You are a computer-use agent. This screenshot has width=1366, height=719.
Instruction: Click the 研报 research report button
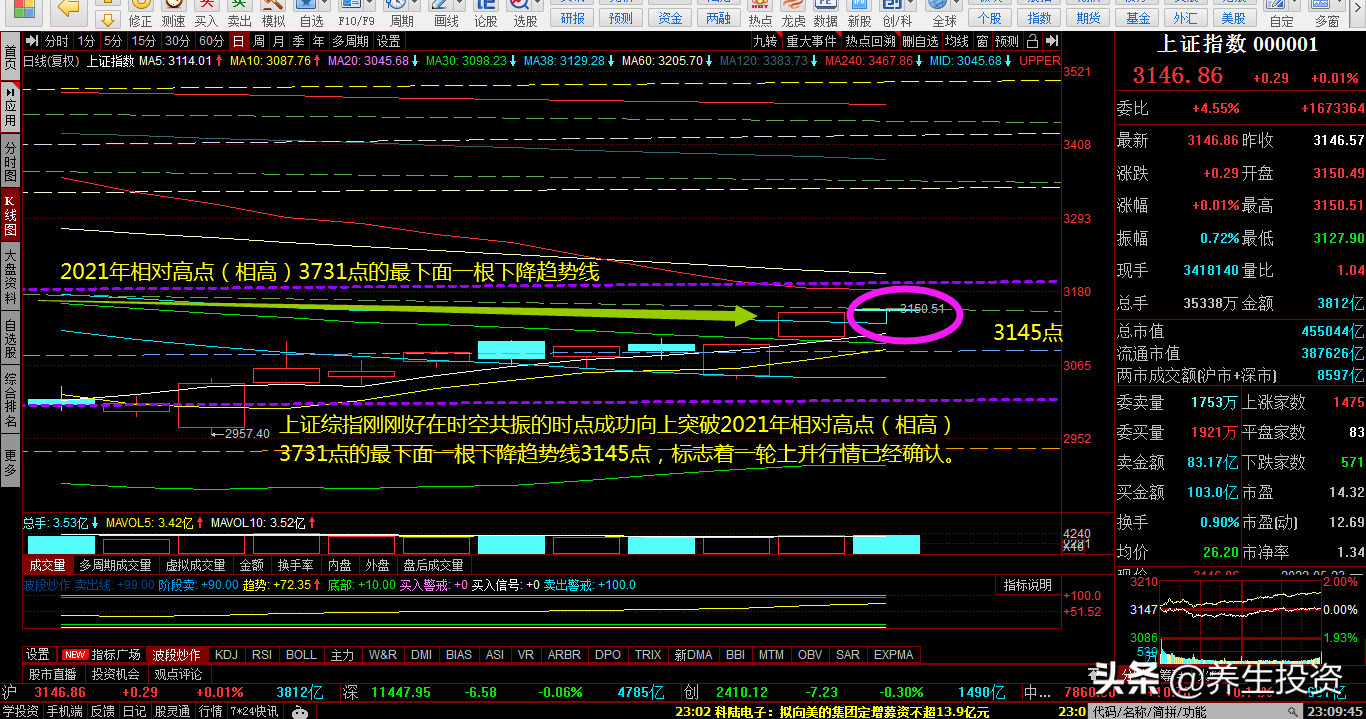click(573, 18)
